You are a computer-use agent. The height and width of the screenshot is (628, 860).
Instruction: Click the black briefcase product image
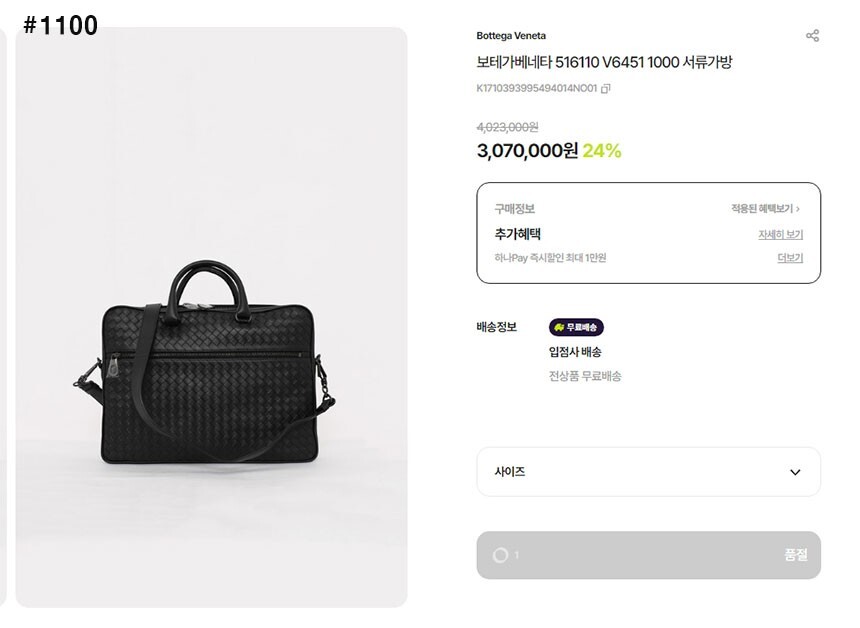[x=203, y=363]
